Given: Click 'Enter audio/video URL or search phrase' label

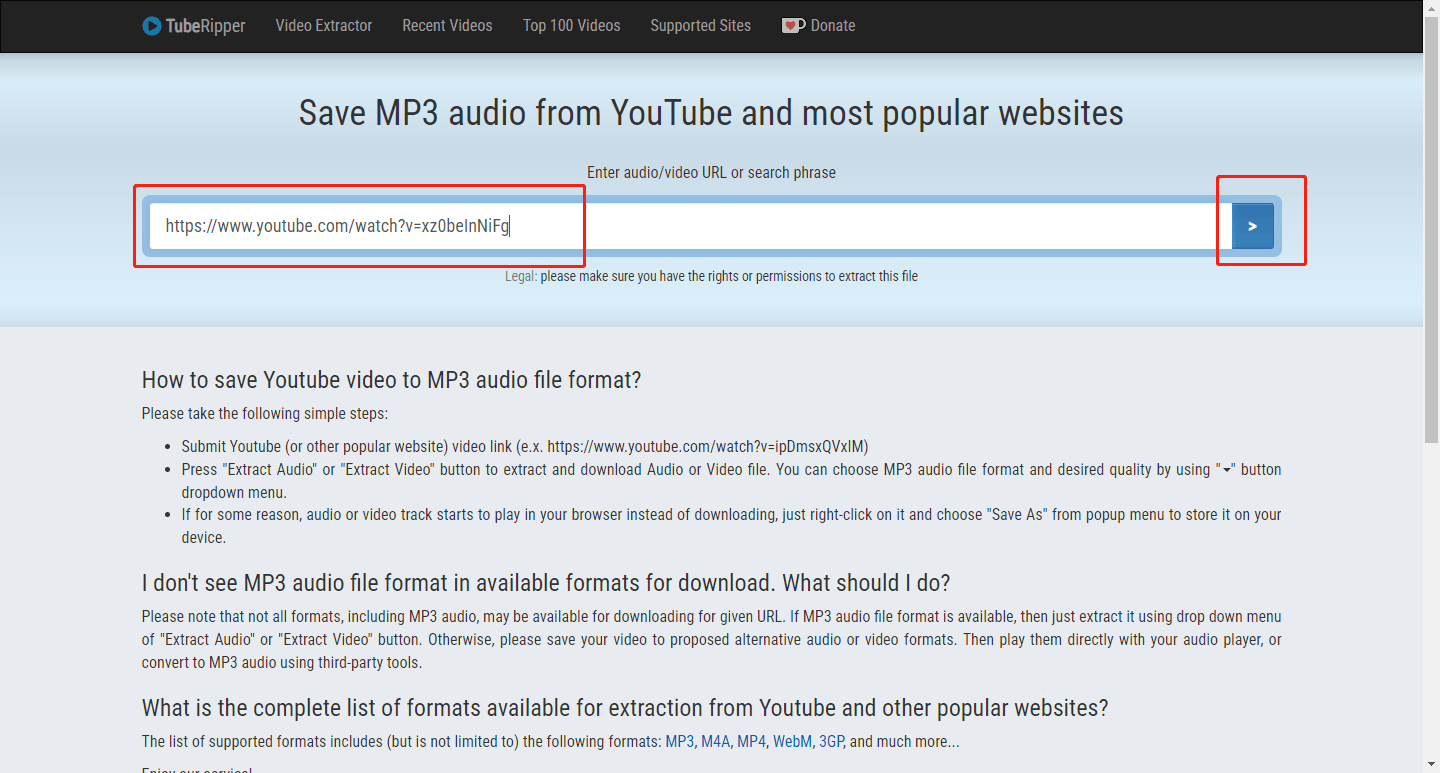Looking at the screenshot, I should (711, 172).
